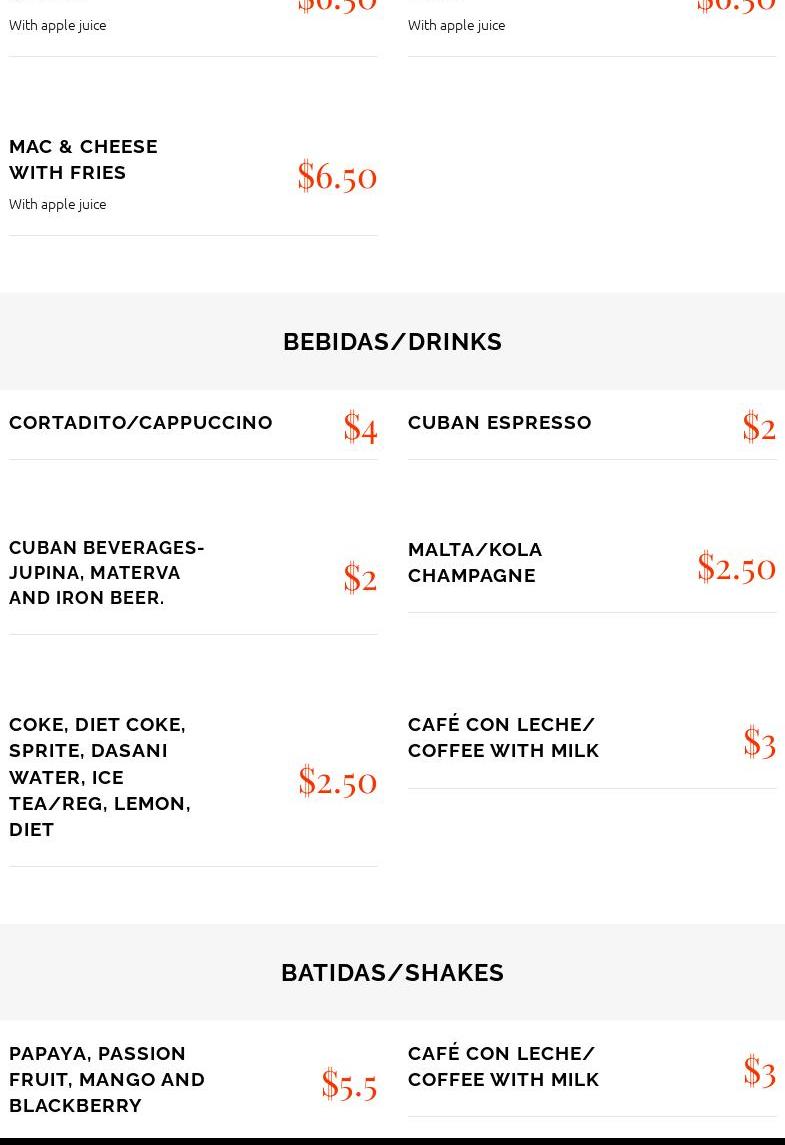
Task: Click the $4 Cortadito price
Action: tap(360, 427)
